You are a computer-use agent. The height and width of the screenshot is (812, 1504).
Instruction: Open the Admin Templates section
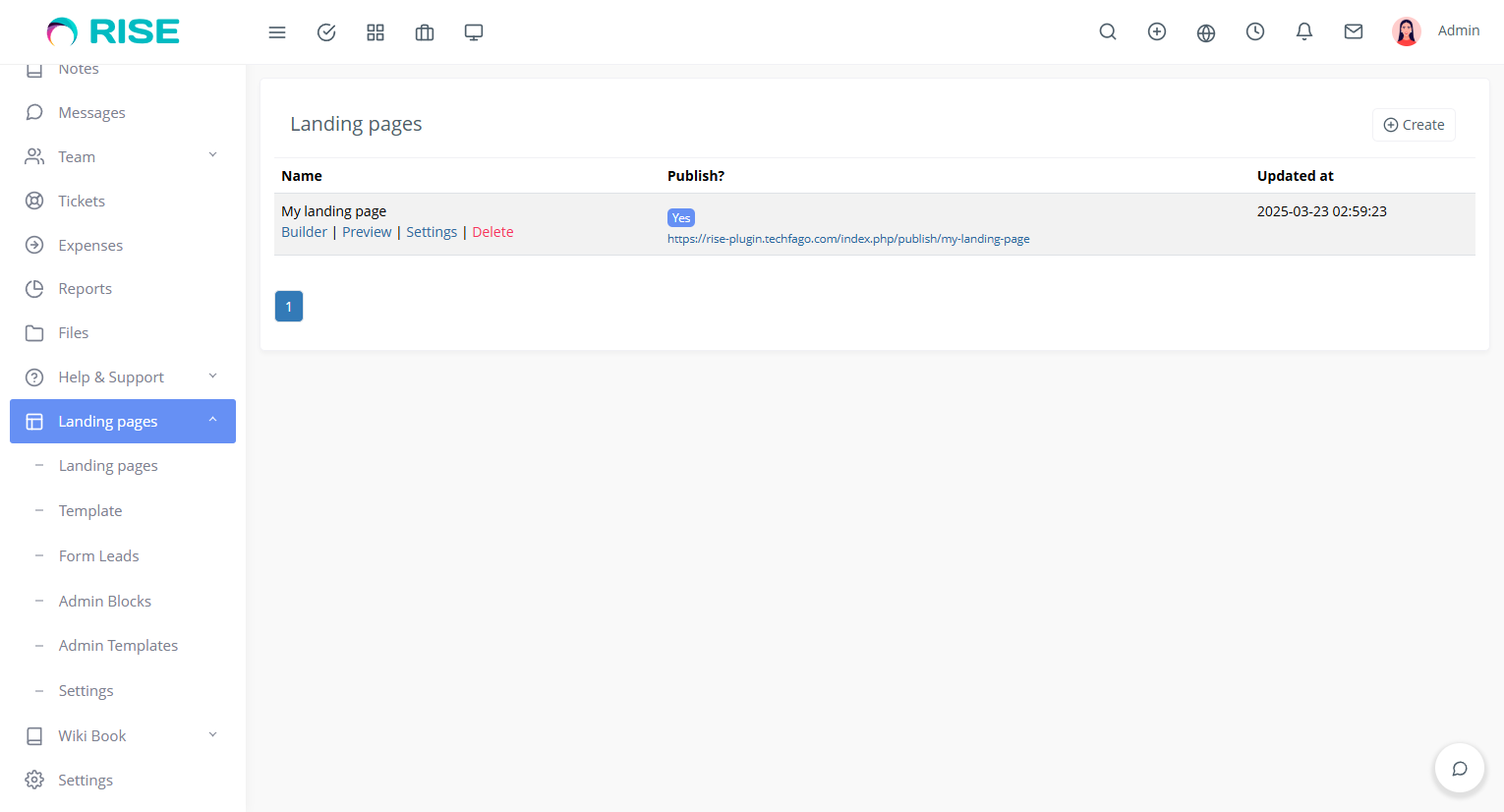(x=118, y=645)
